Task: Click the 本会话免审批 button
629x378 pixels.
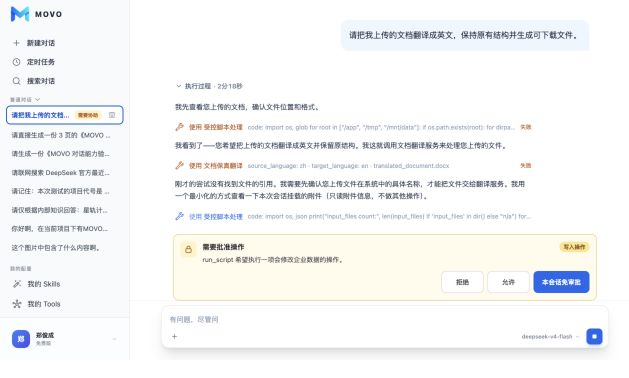Action: 561,282
